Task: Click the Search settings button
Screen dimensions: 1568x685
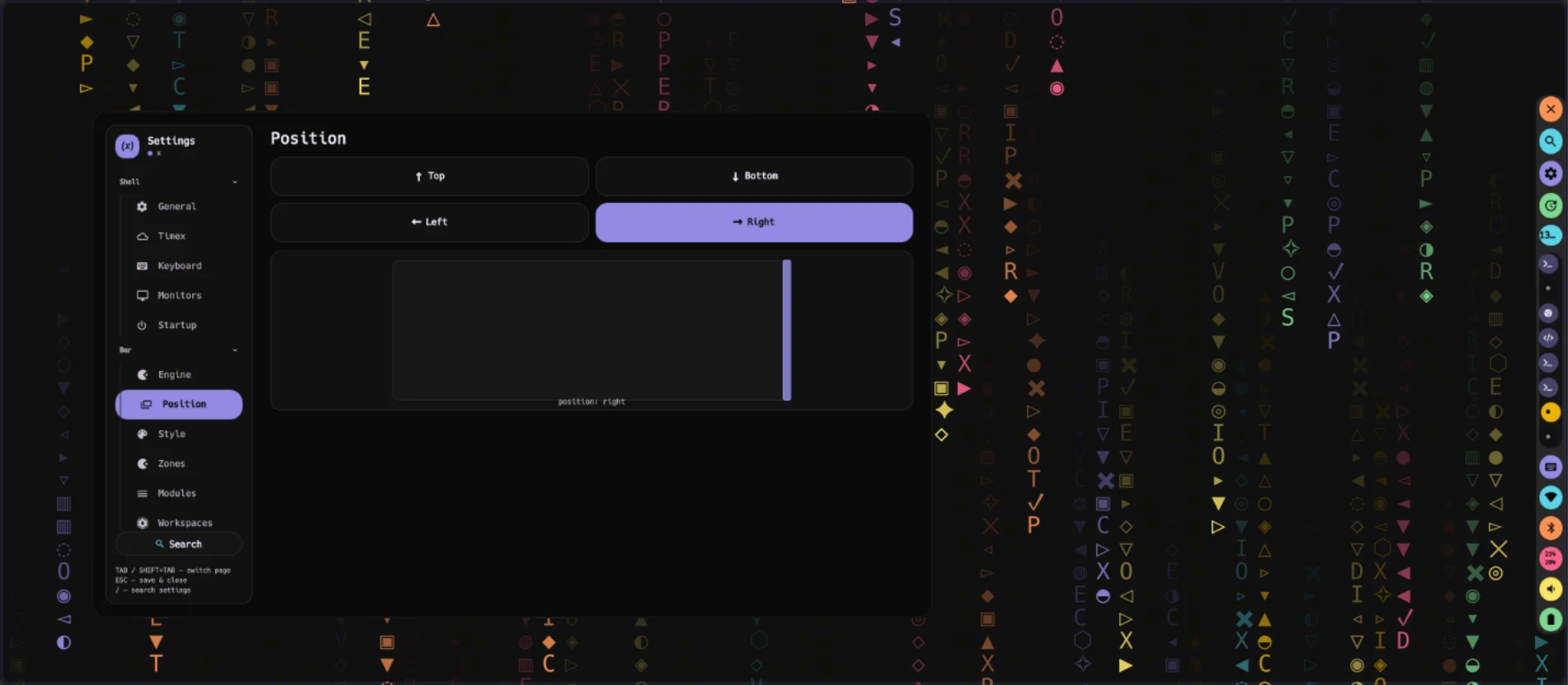Action: 179,544
